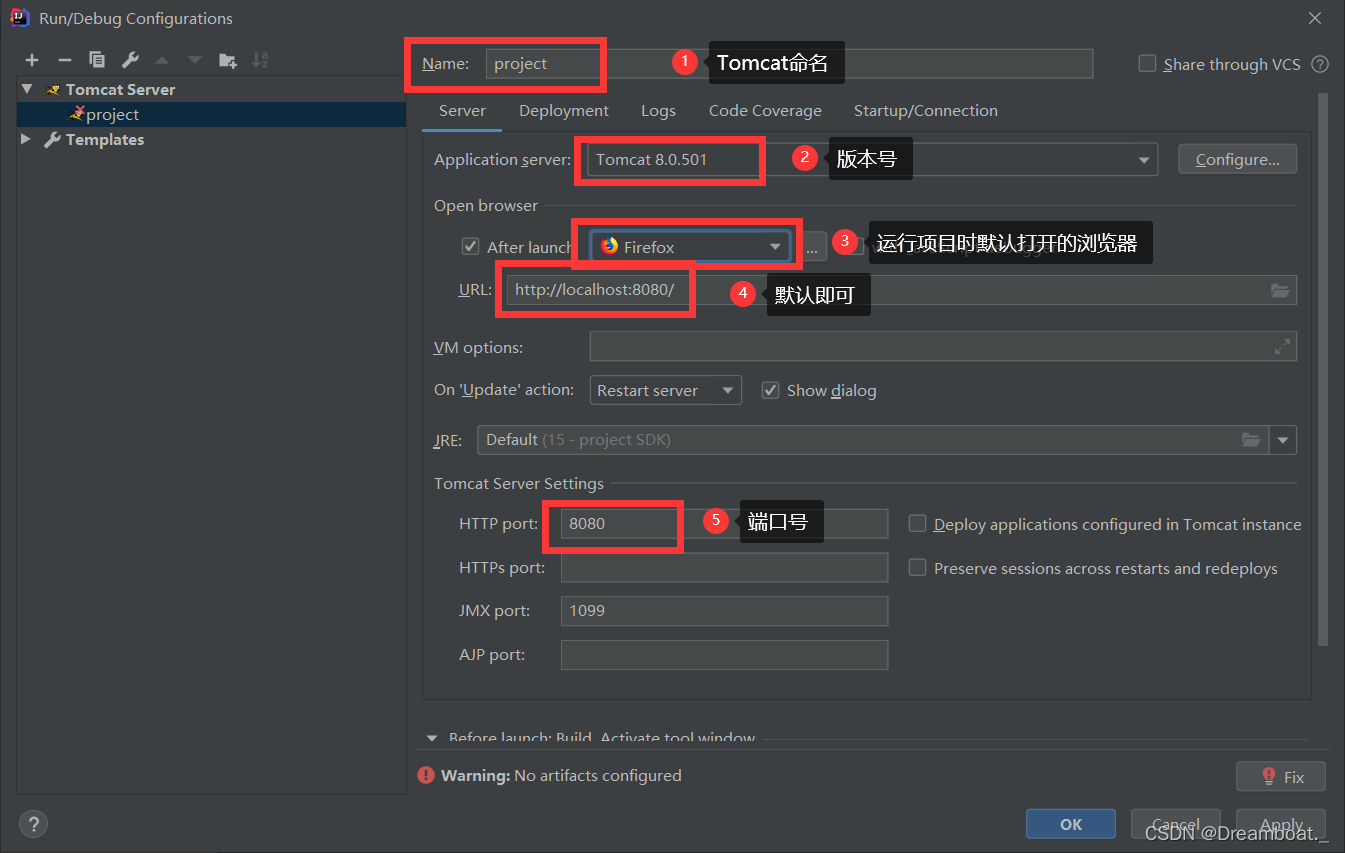Click the wrench icon beside Templates
The width and height of the screenshot is (1345, 853).
click(x=53, y=140)
